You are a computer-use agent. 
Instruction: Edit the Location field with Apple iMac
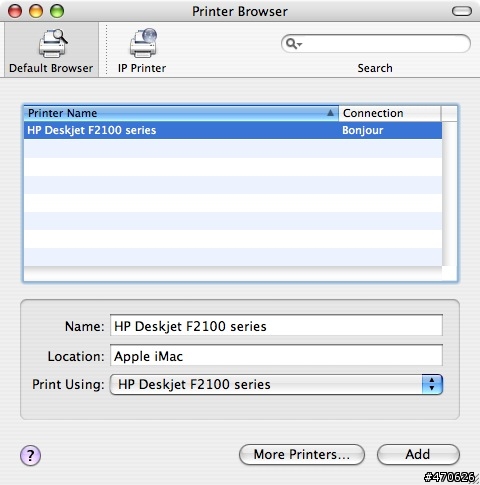(x=276, y=355)
